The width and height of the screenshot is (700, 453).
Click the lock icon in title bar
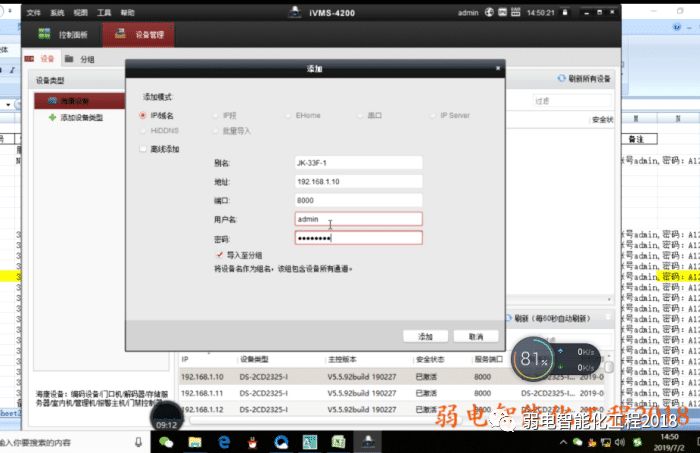[565, 12]
